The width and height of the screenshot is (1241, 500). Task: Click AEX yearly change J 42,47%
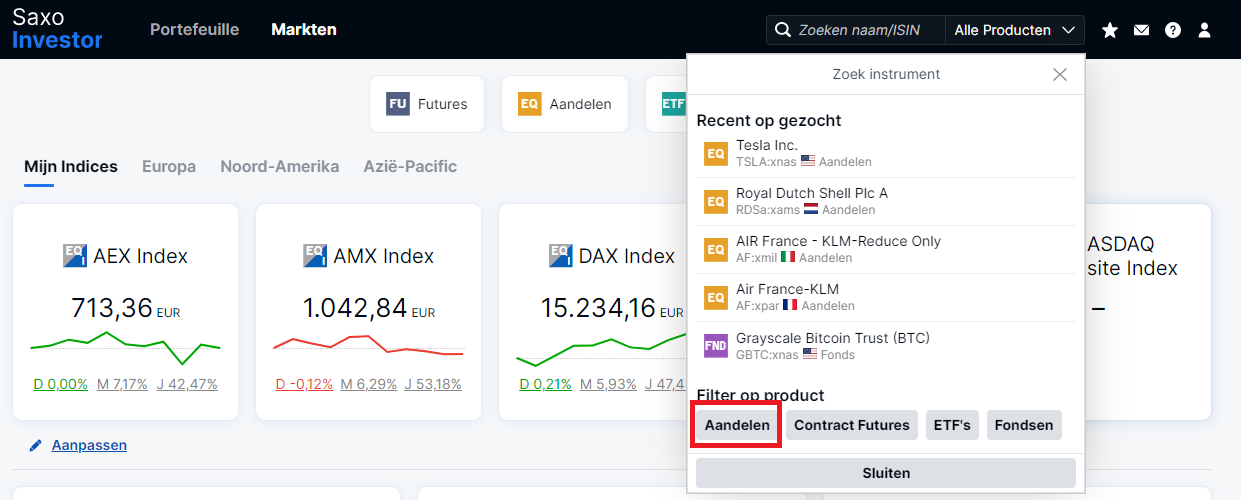point(187,384)
